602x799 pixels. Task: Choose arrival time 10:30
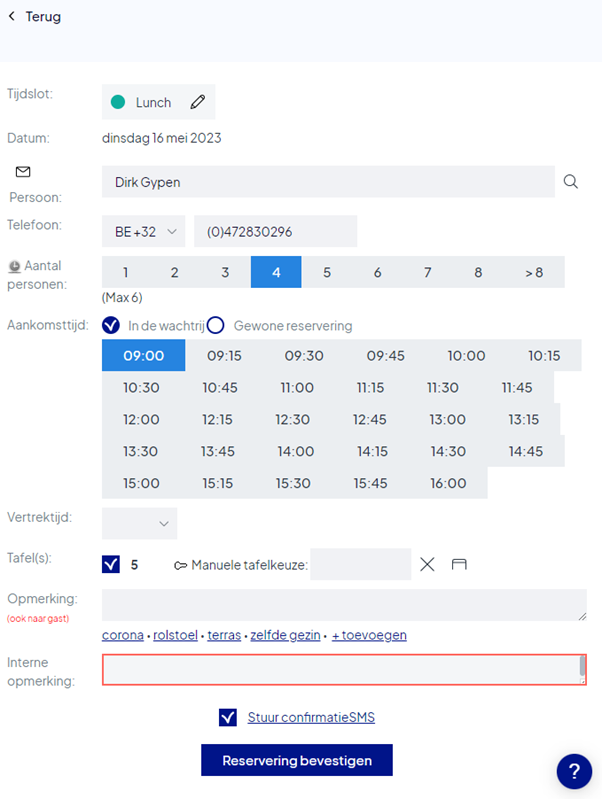tap(141, 387)
